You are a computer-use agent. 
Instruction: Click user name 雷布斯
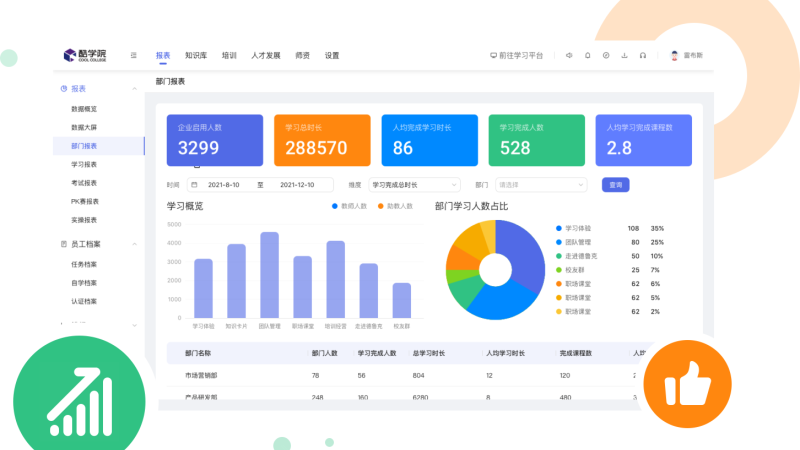point(693,55)
